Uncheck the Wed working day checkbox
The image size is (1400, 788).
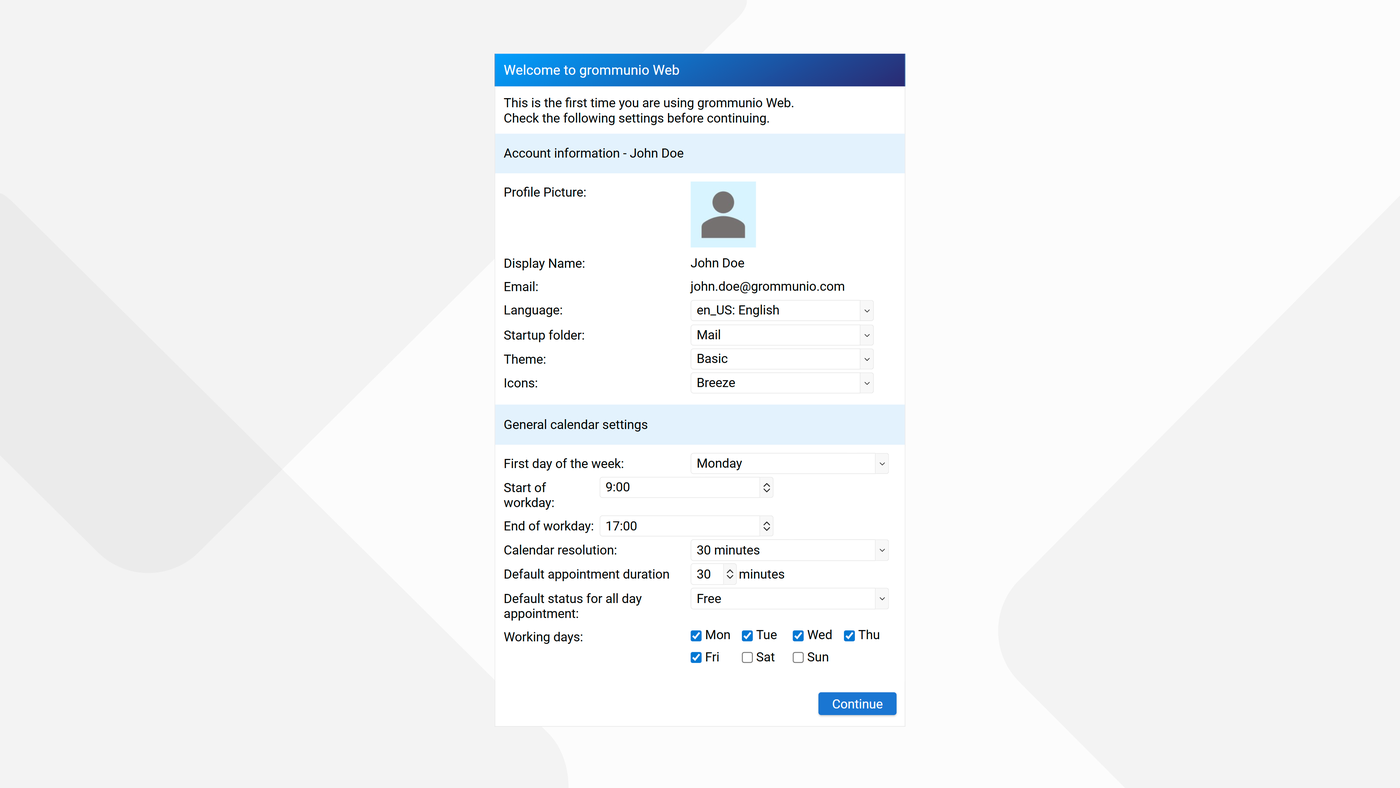click(798, 636)
